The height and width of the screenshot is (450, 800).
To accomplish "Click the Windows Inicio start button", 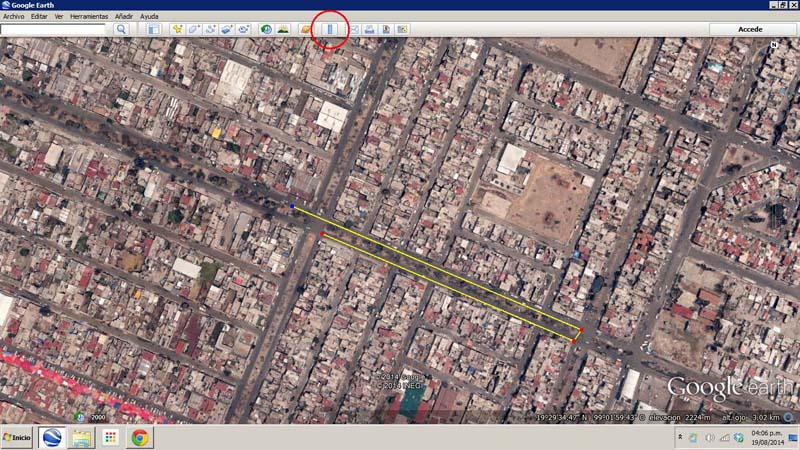I will point(17,438).
